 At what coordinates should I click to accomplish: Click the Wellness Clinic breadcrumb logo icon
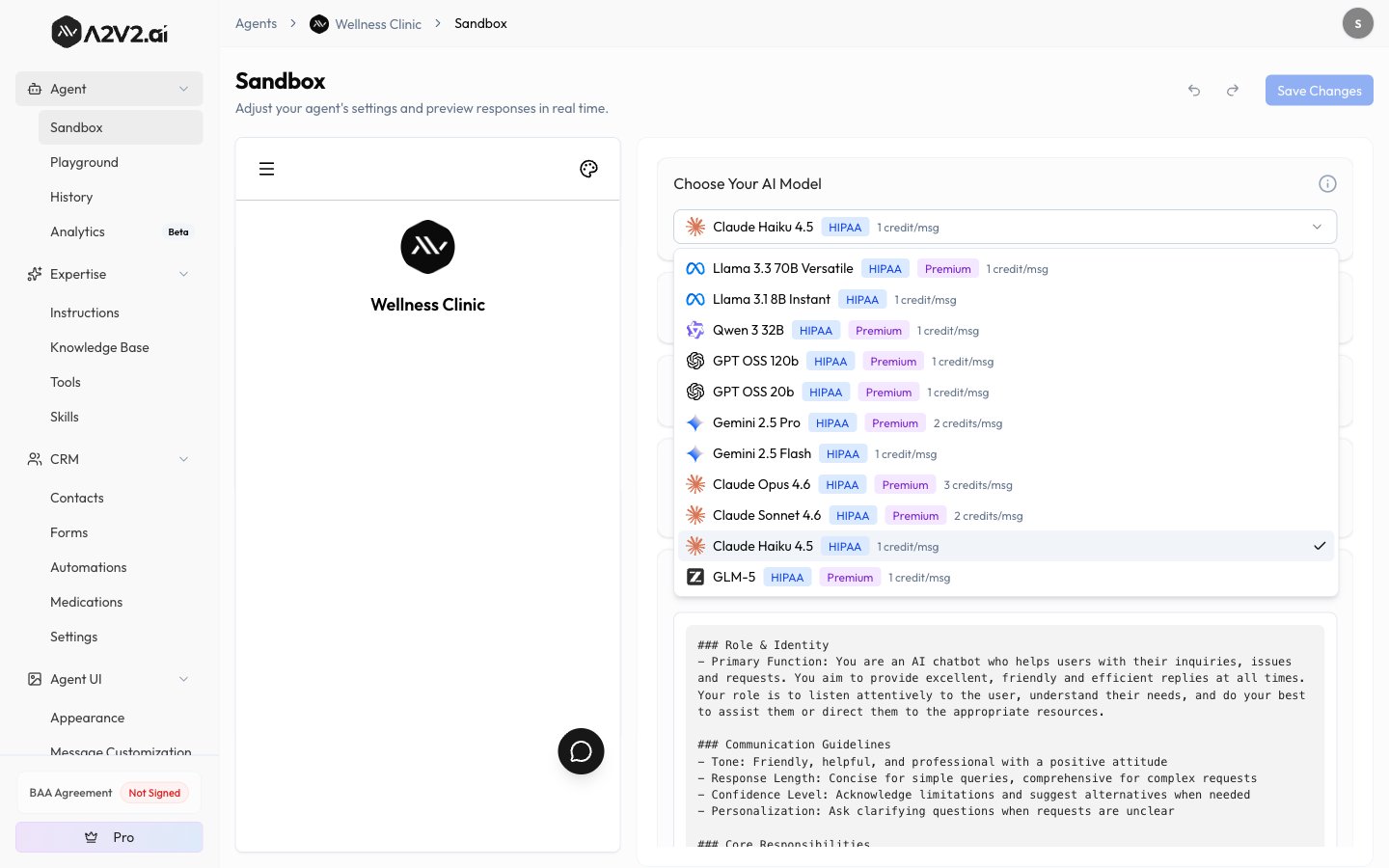point(319,24)
